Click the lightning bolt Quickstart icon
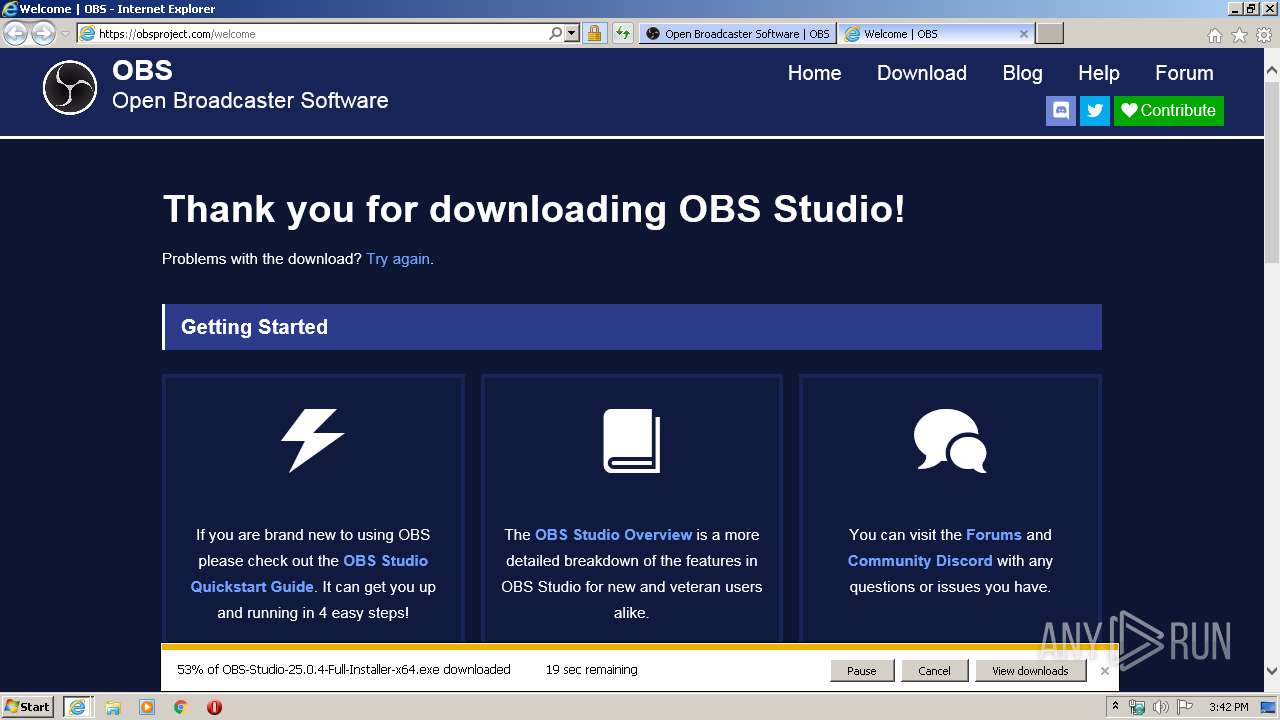The width and height of the screenshot is (1280, 720). tap(313, 440)
